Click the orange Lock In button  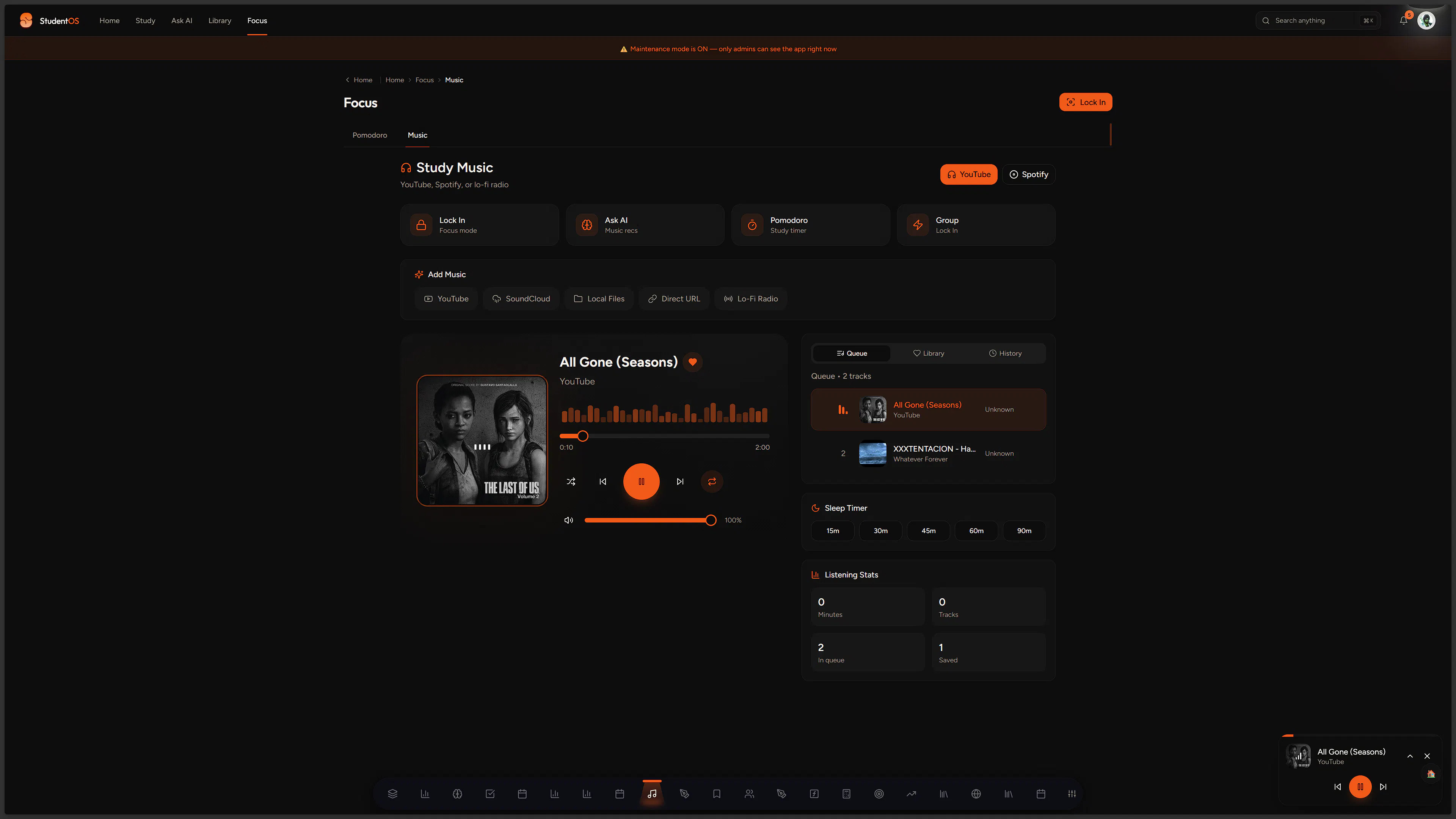[x=1085, y=102]
